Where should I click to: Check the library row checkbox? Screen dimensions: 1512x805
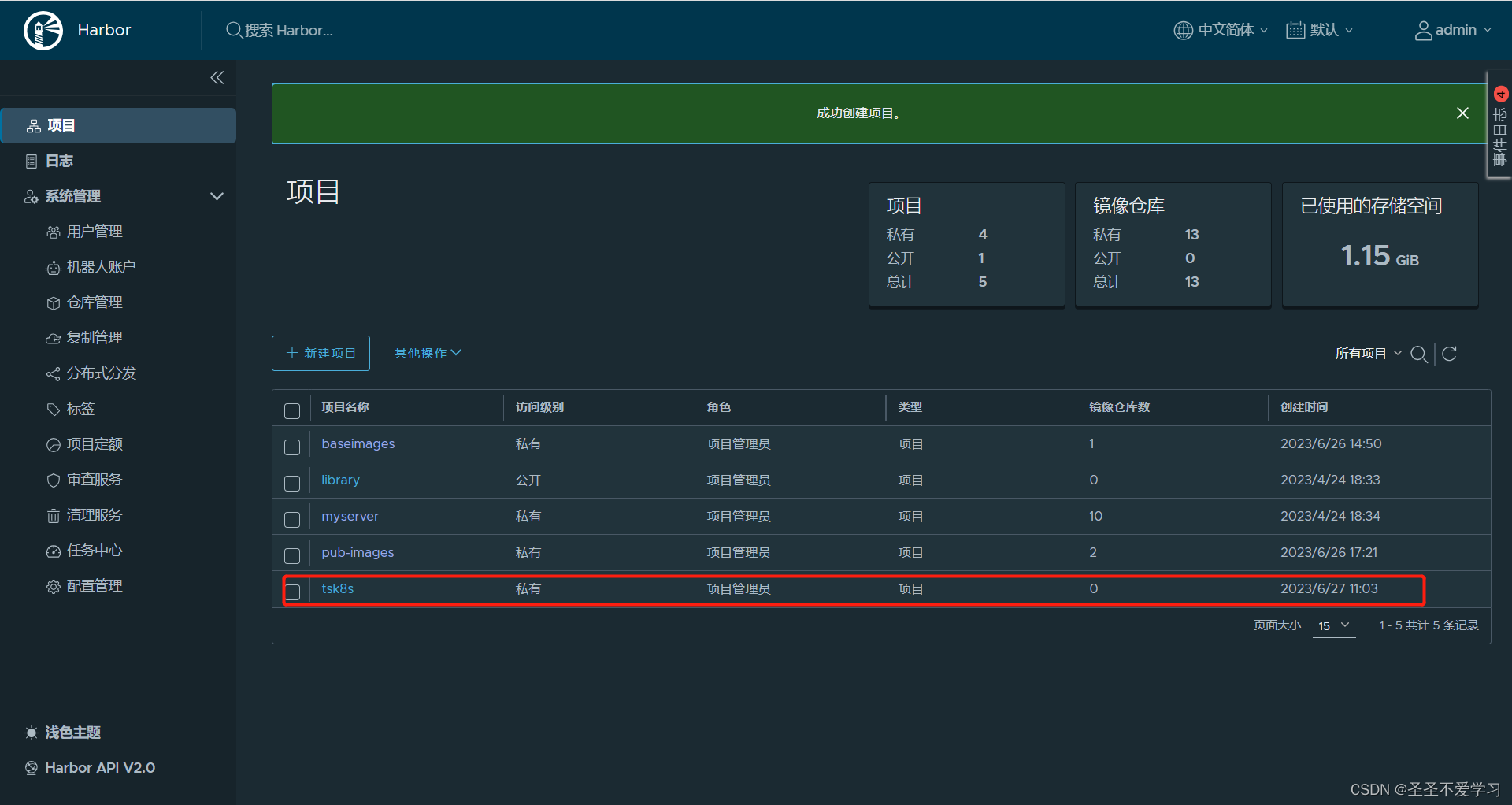[x=292, y=484]
